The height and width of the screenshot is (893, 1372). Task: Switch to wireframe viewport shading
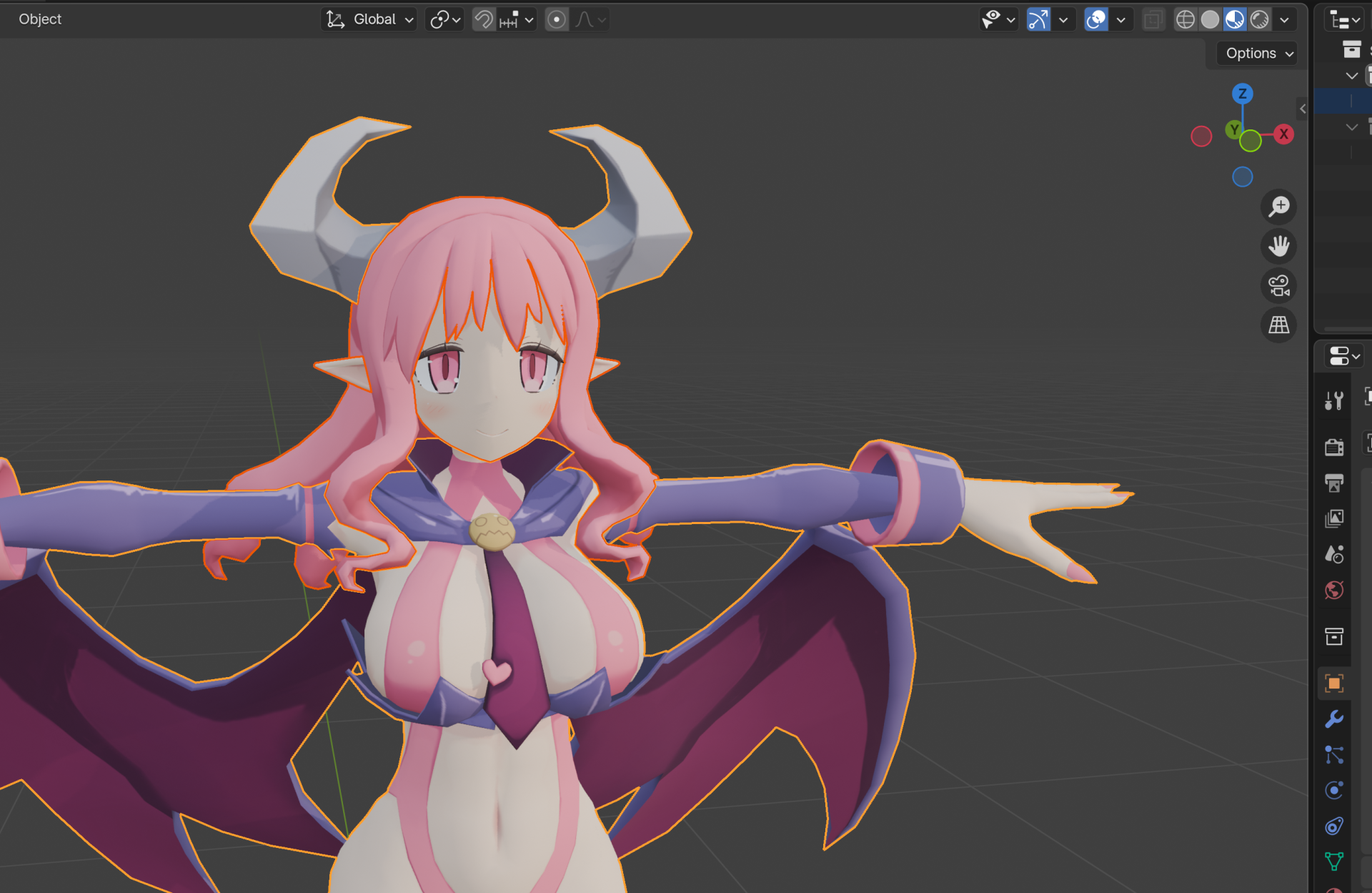point(1185,19)
